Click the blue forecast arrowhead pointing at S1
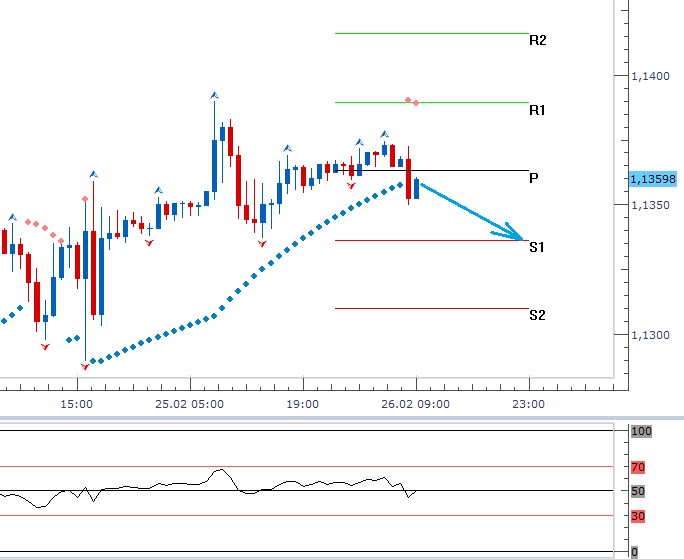This screenshot has height=559, width=684. click(515, 232)
